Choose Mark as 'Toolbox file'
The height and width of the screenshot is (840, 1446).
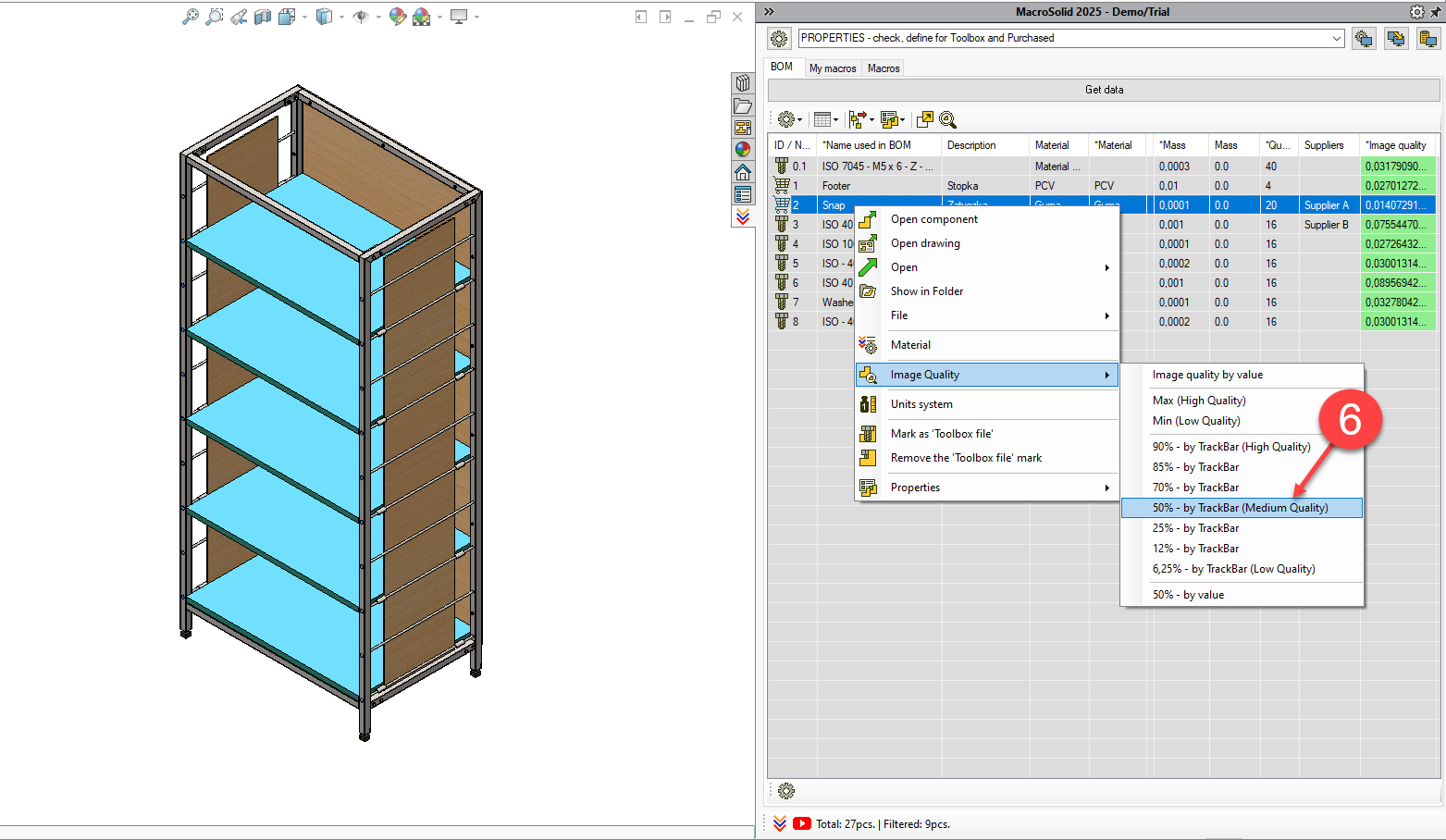pyautogui.click(x=987, y=434)
